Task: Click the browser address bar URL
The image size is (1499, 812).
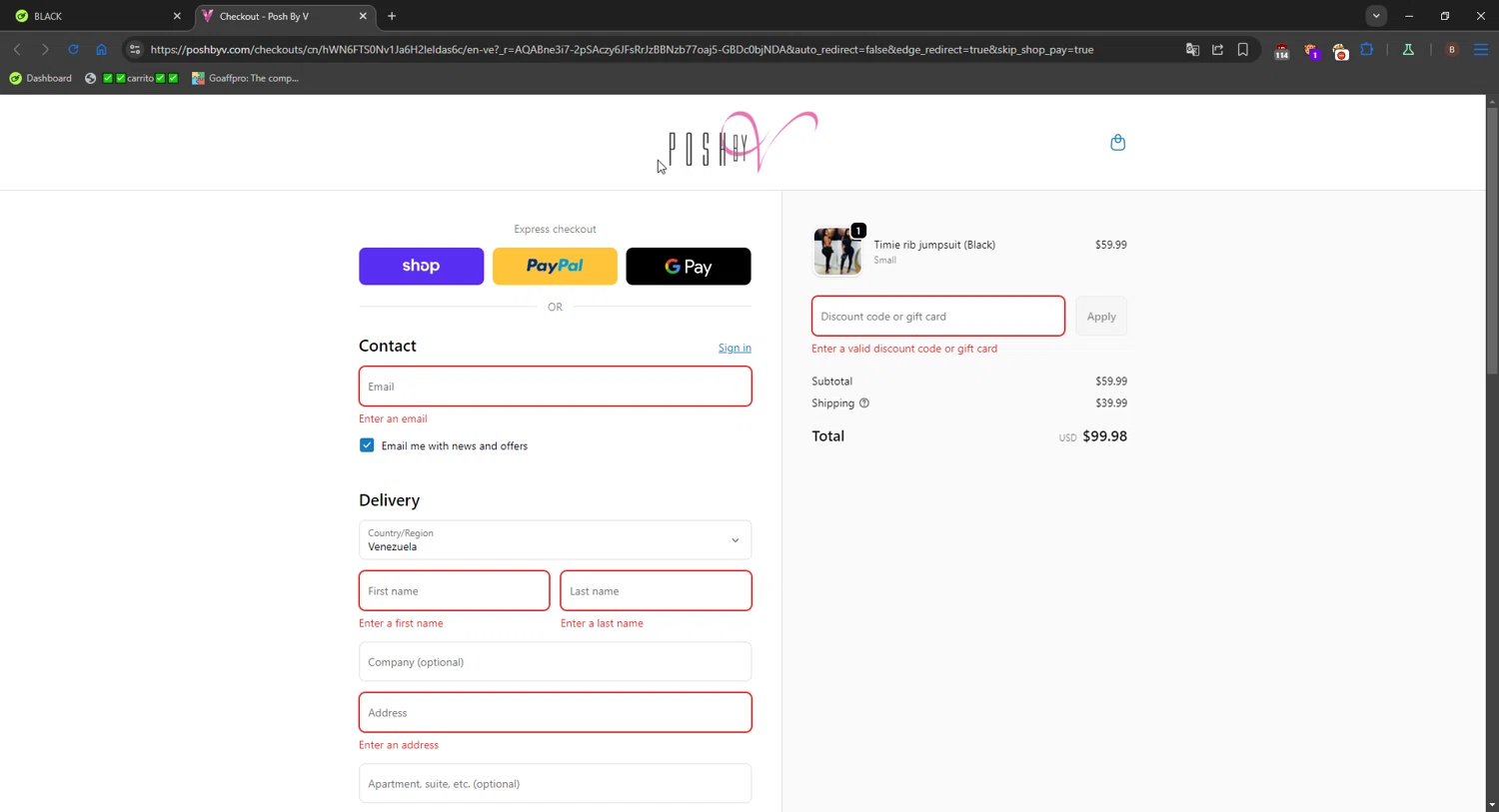Action: (x=622, y=49)
